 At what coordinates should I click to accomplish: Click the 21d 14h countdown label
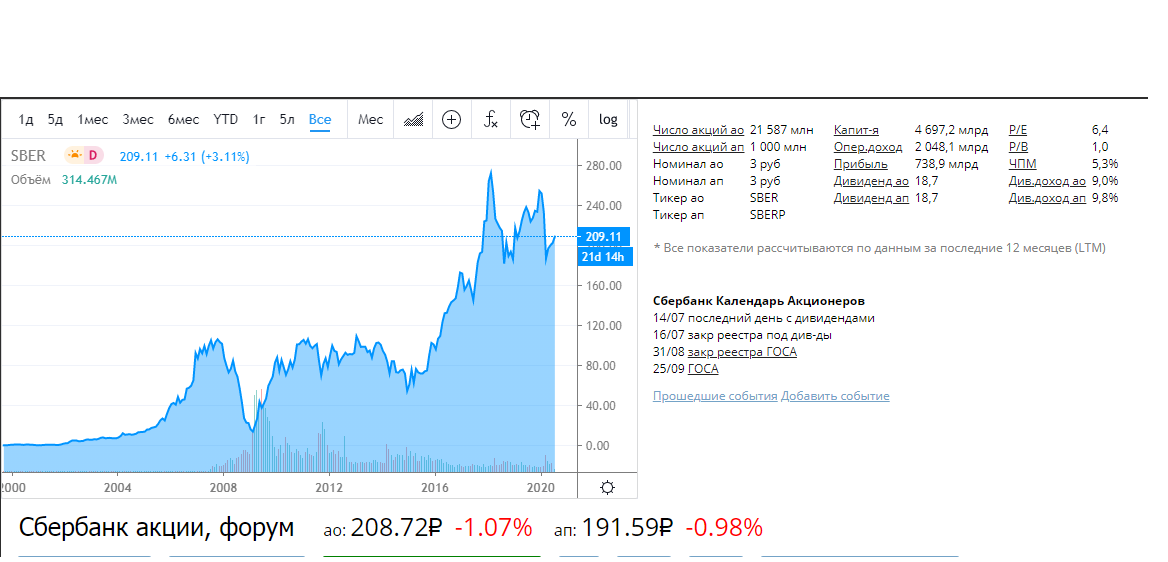pyautogui.click(x=604, y=257)
